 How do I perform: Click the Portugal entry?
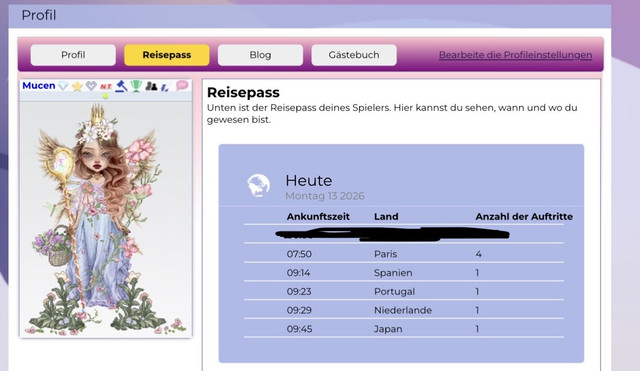tap(394, 291)
